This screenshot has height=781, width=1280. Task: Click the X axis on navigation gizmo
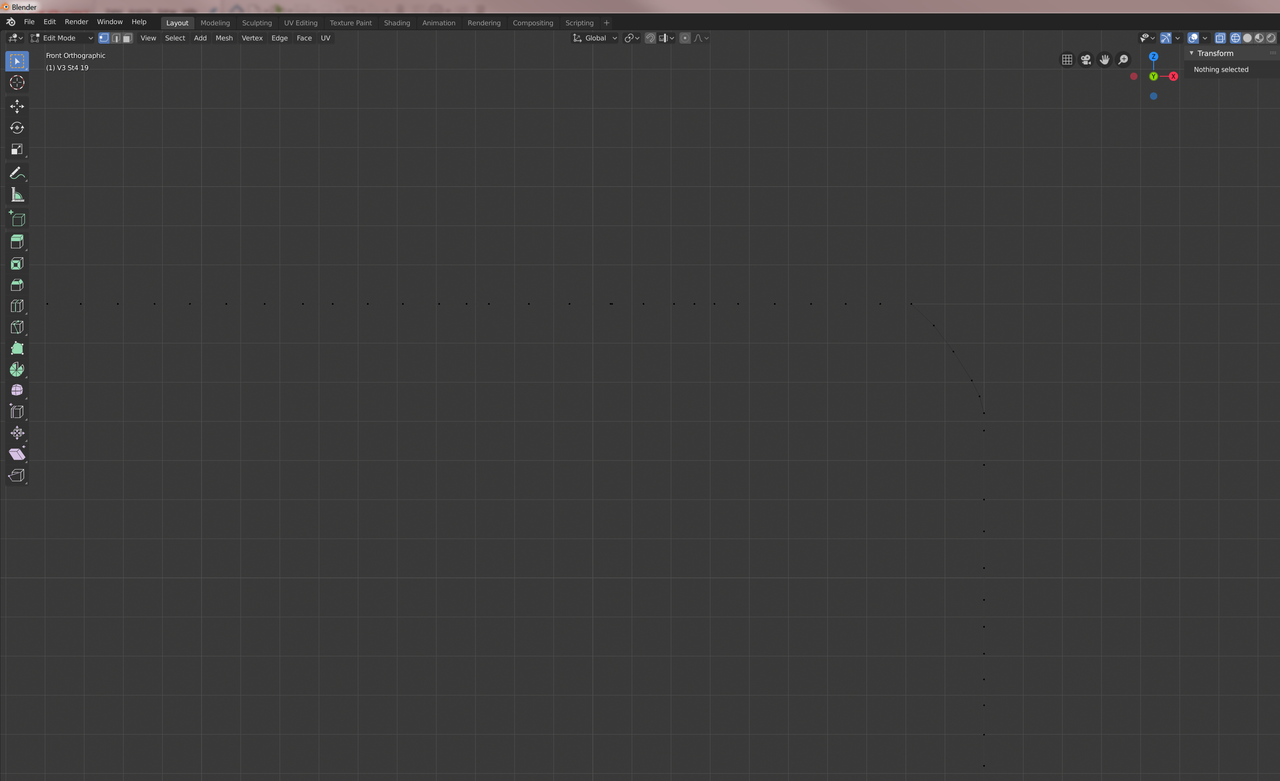pos(1173,76)
